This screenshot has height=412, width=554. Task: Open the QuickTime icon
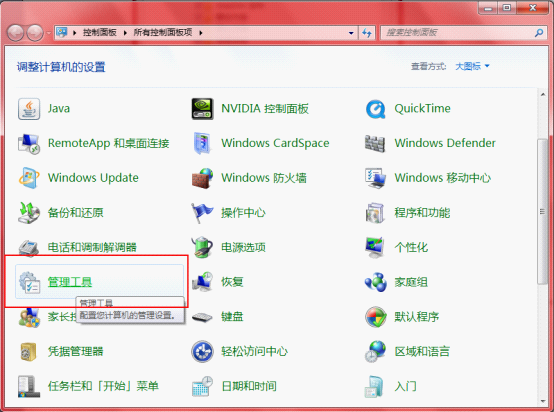click(x=375, y=109)
